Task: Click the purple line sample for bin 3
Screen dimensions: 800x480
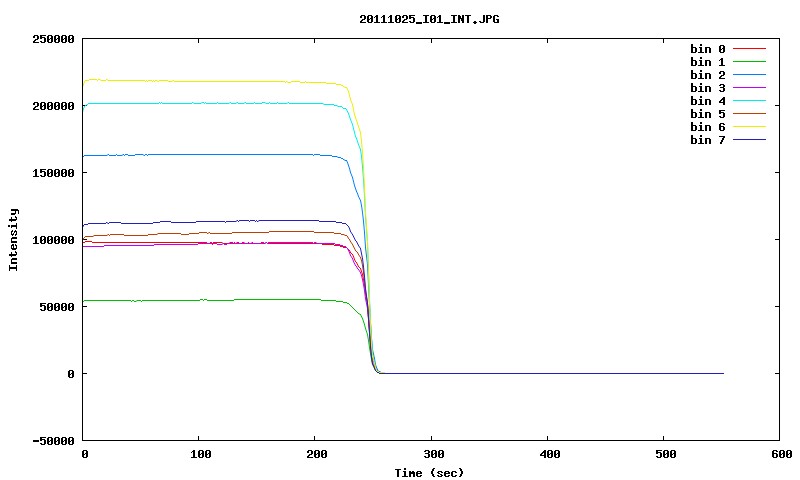Action: [x=749, y=87]
